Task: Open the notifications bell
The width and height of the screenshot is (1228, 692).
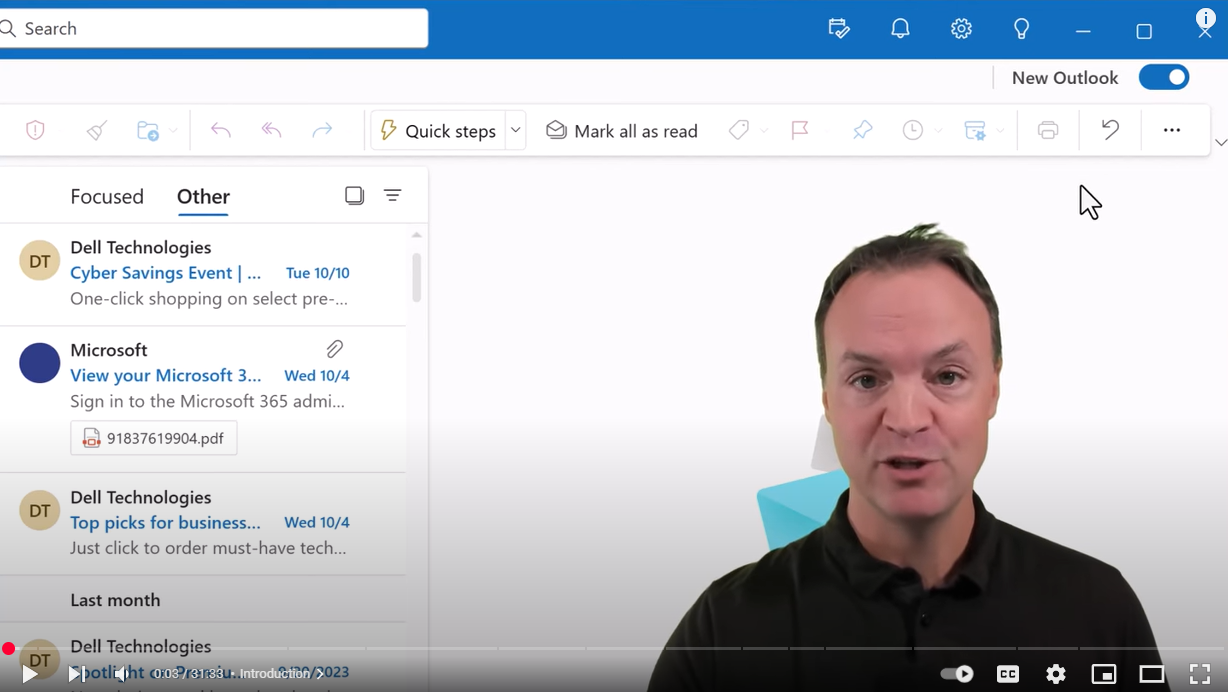Action: point(901,29)
